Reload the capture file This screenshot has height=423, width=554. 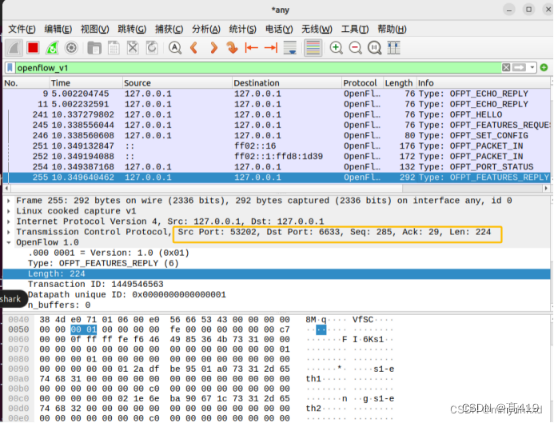tap(152, 48)
